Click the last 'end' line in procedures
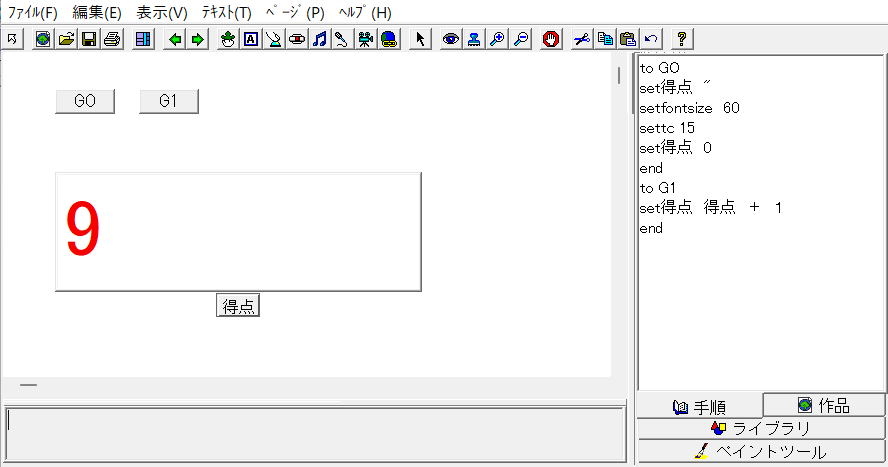The width and height of the screenshot is (888, 467). [651, 228]
